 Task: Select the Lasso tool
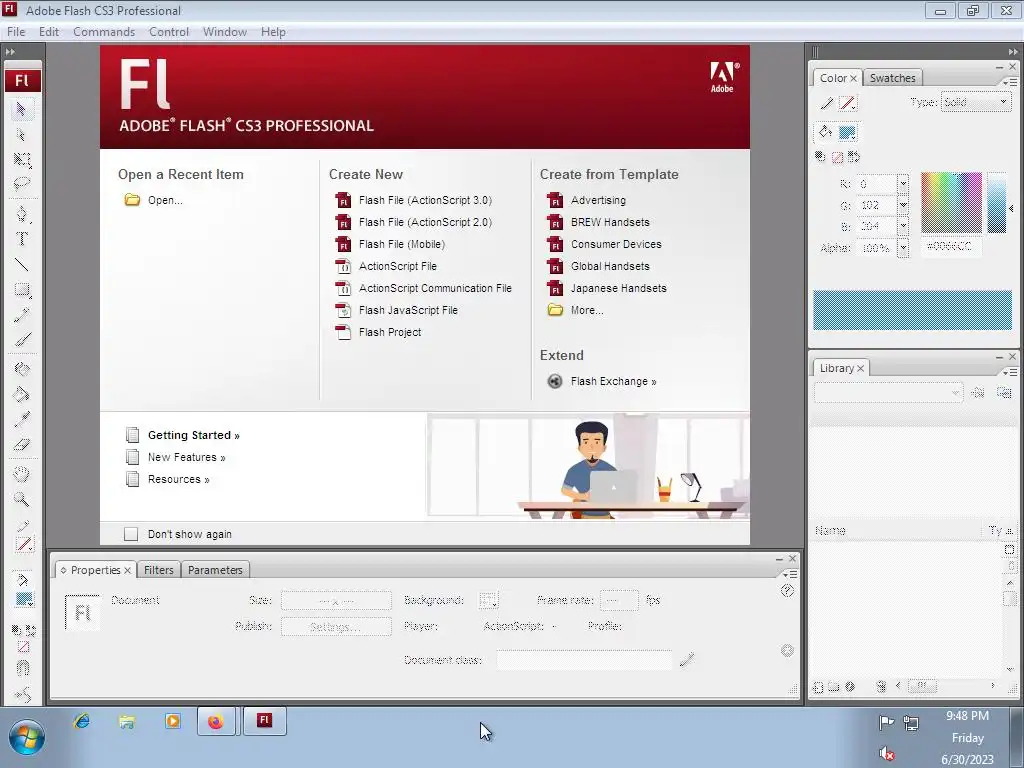coord(22,184)
